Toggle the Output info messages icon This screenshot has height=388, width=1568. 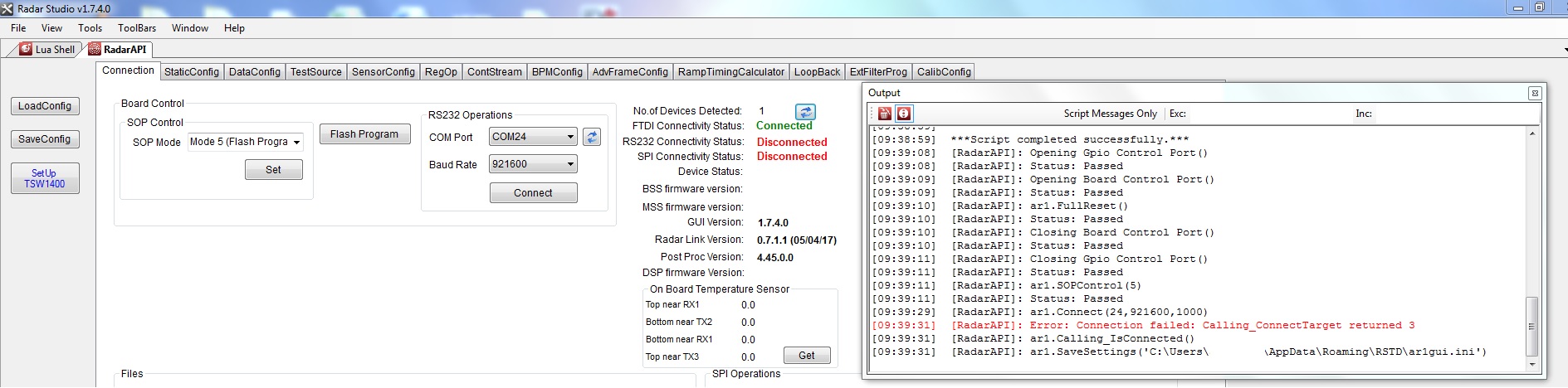point(904,114)
